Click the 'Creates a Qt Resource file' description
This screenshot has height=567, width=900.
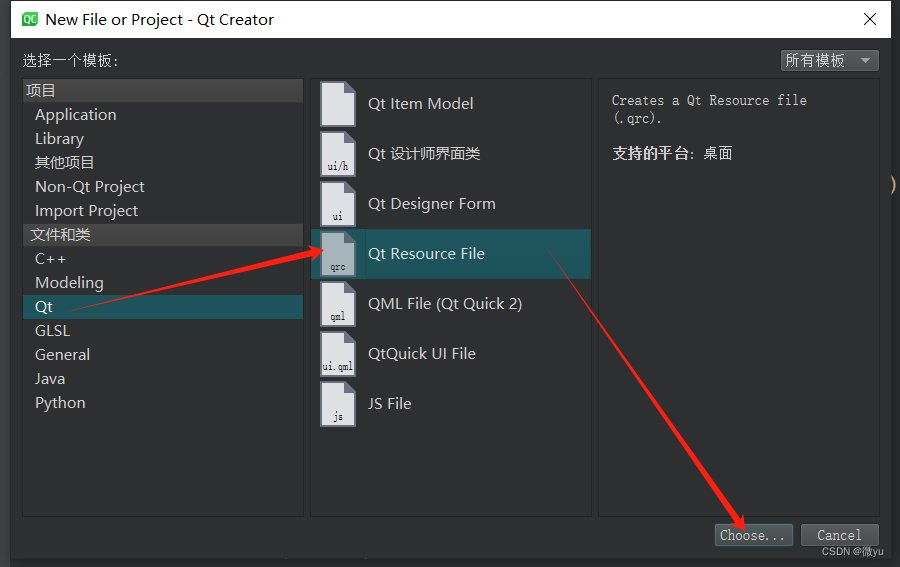tap(709, 109)
